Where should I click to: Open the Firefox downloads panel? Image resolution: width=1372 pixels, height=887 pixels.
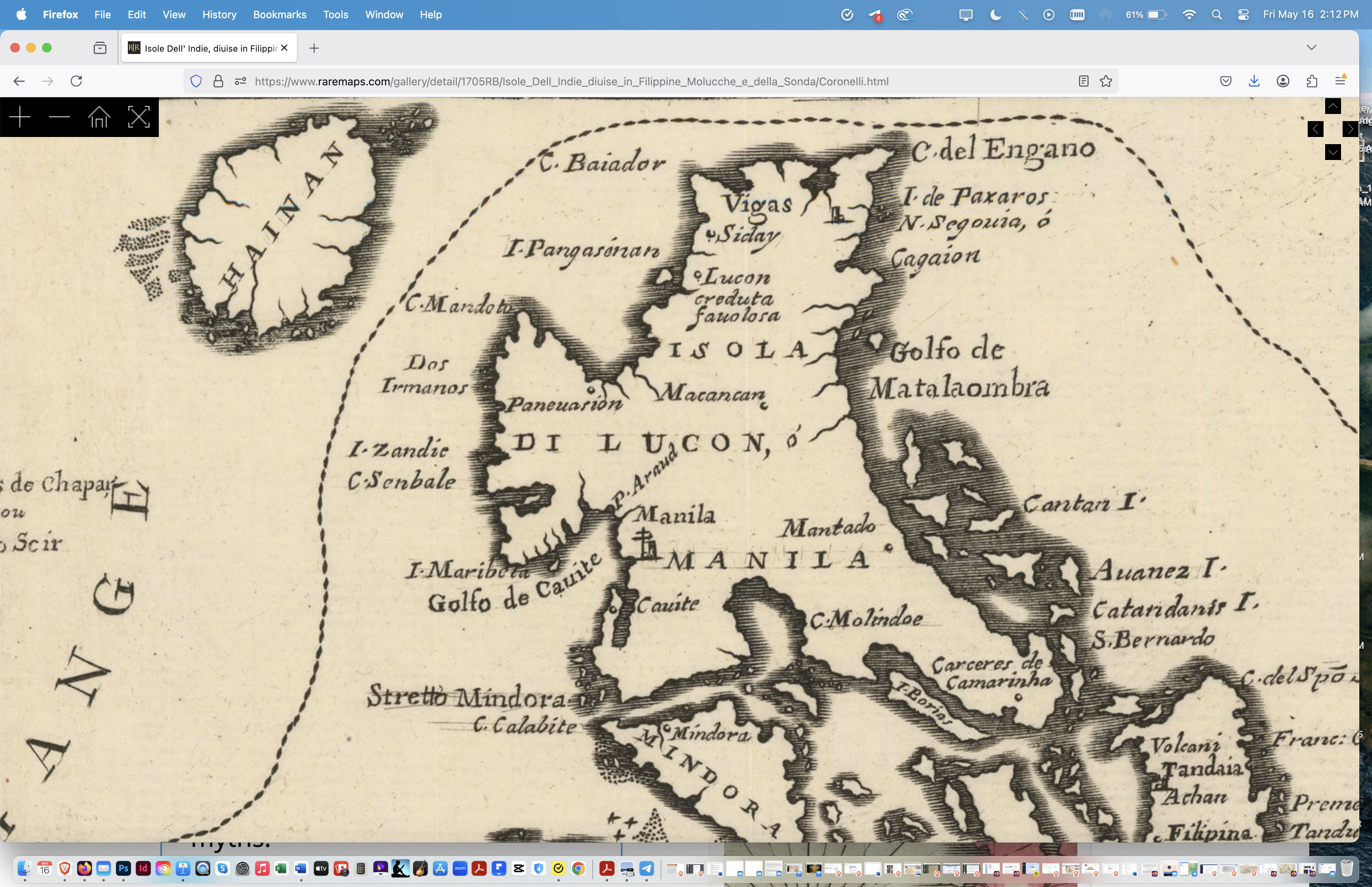(x=1254, y=81)
